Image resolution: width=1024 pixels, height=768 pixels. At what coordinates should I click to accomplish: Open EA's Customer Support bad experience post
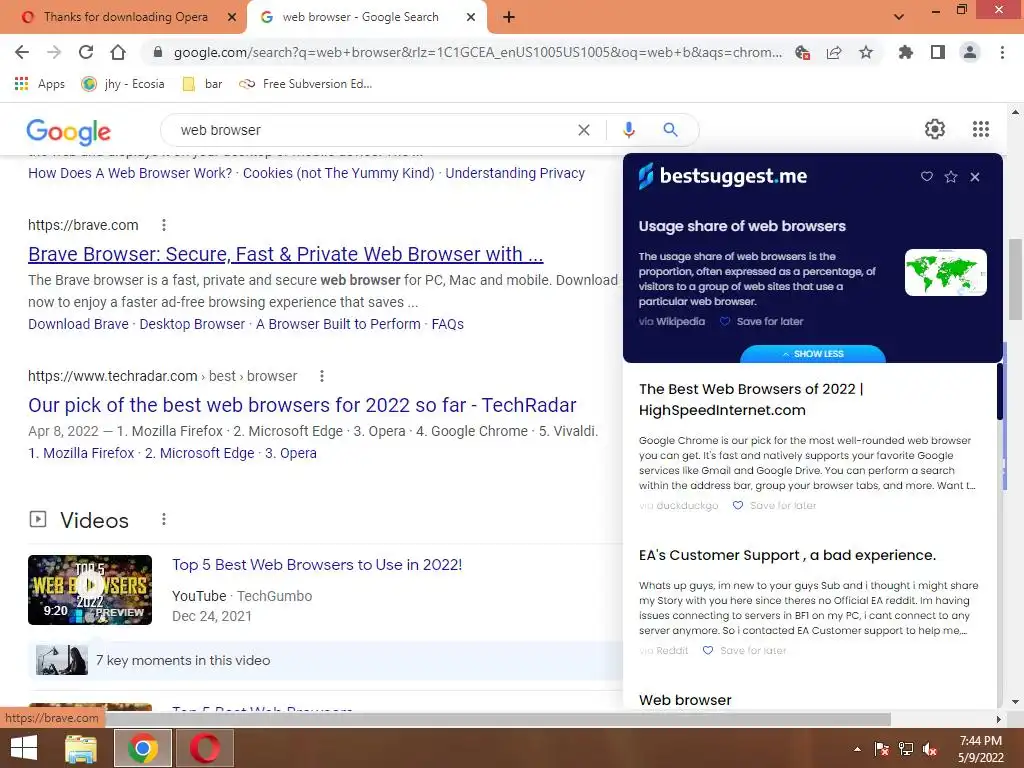tap(787, 555)
